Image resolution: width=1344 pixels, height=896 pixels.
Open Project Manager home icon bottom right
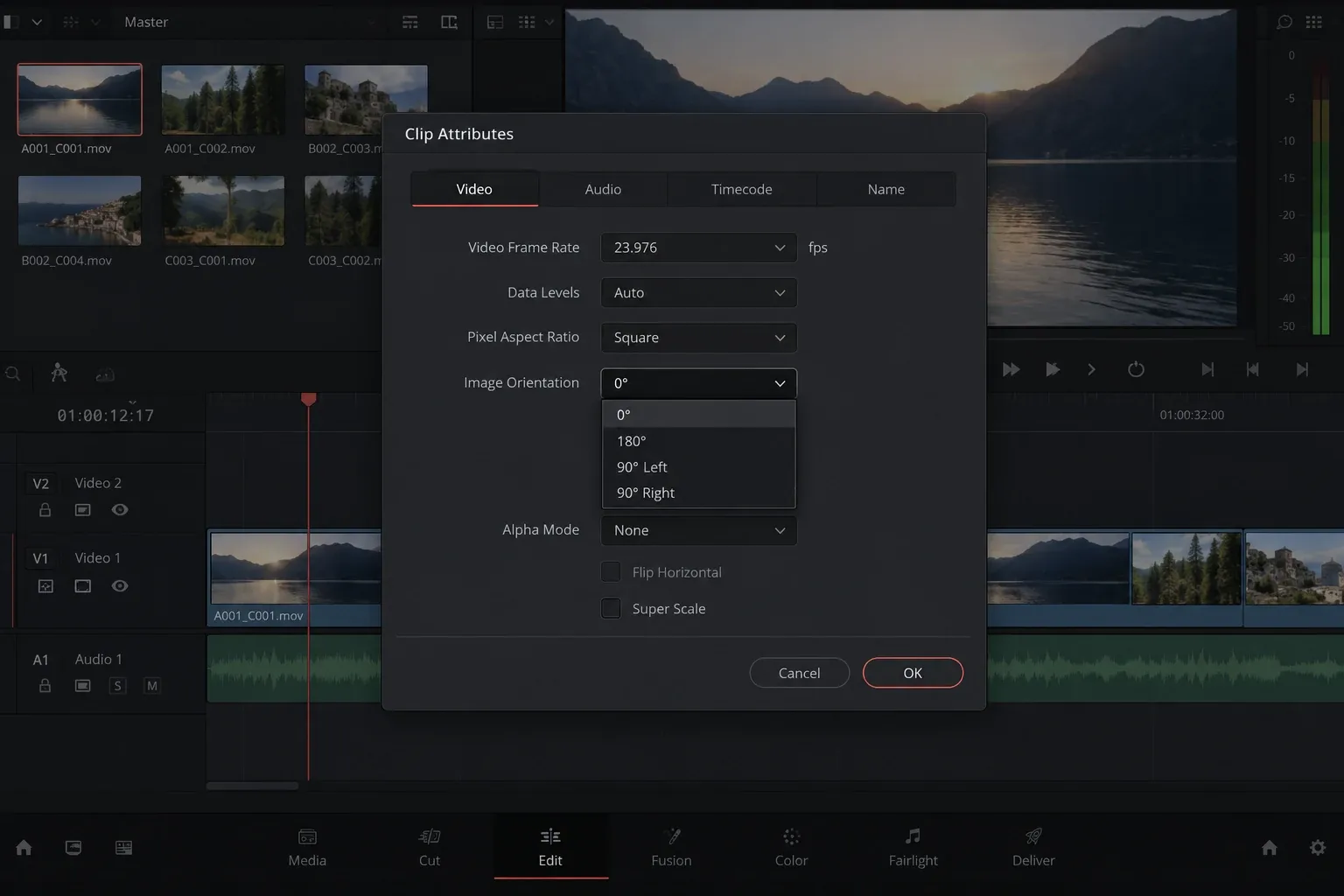[x=1269, y=847]
